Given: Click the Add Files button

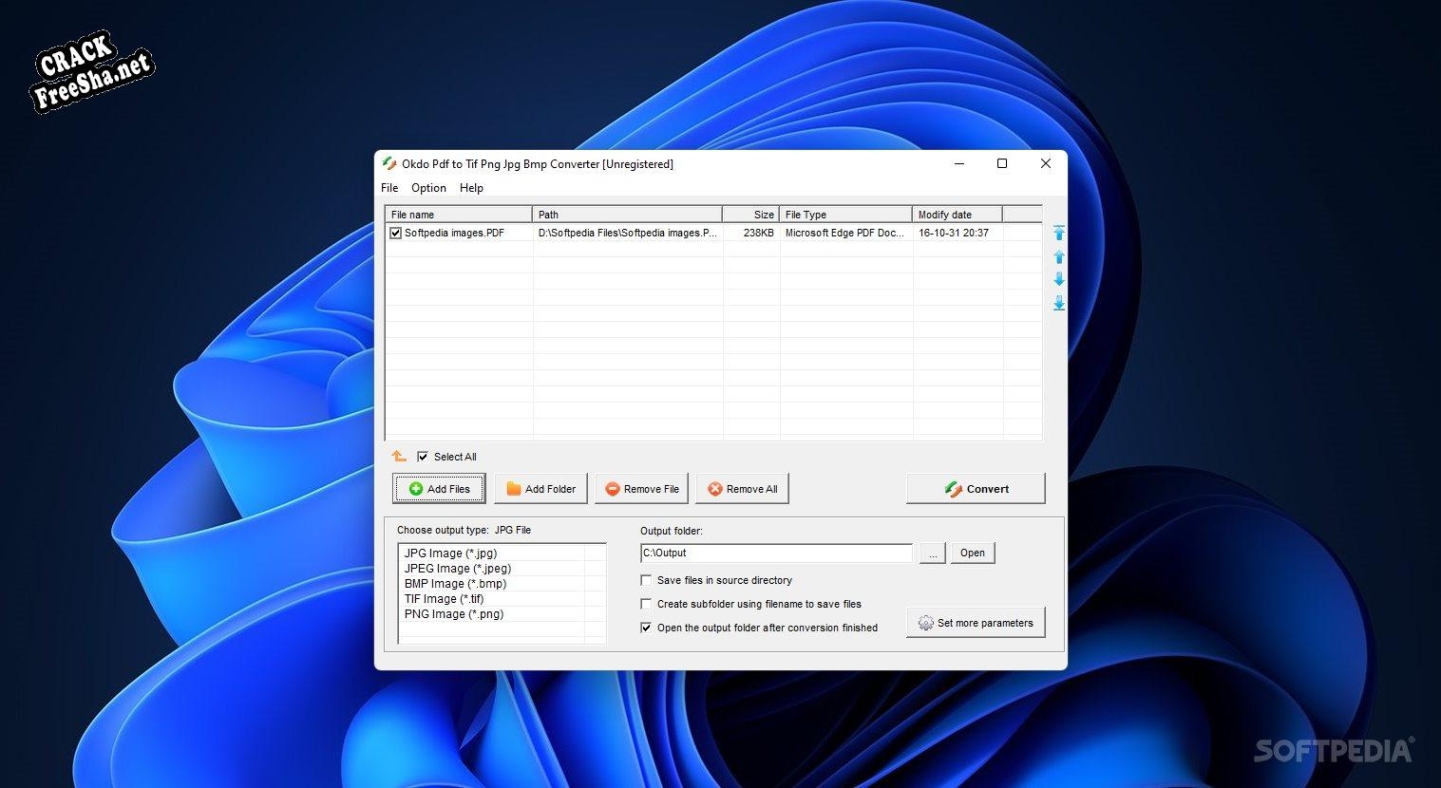Looking at the screenshot, I should [439, 489].
